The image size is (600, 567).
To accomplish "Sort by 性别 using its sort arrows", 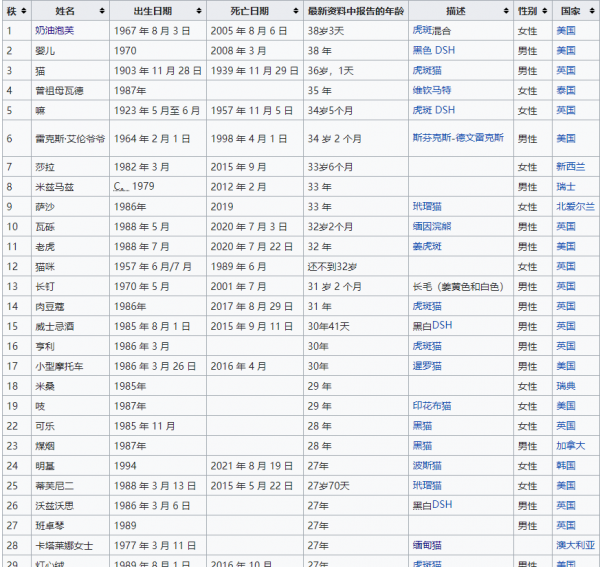I will 545,11.
